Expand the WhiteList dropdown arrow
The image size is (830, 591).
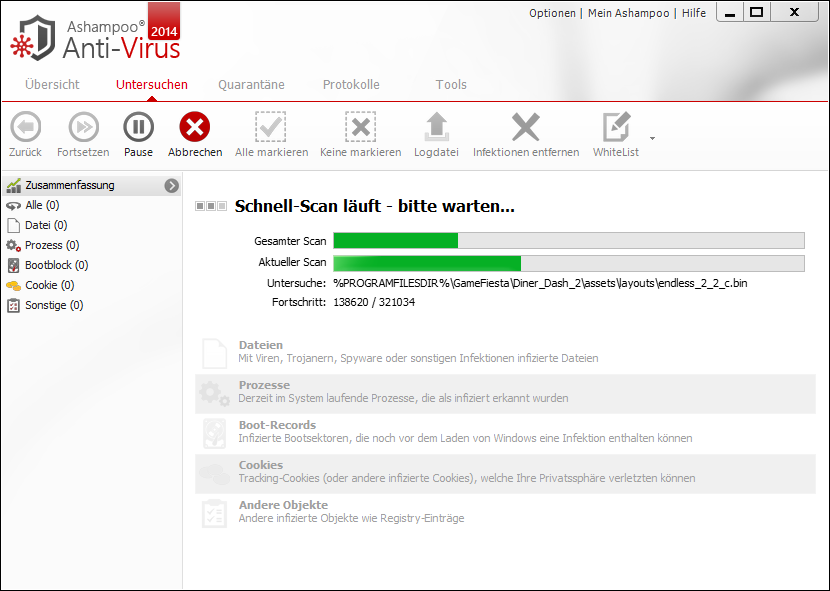click(x=653, y=138)
